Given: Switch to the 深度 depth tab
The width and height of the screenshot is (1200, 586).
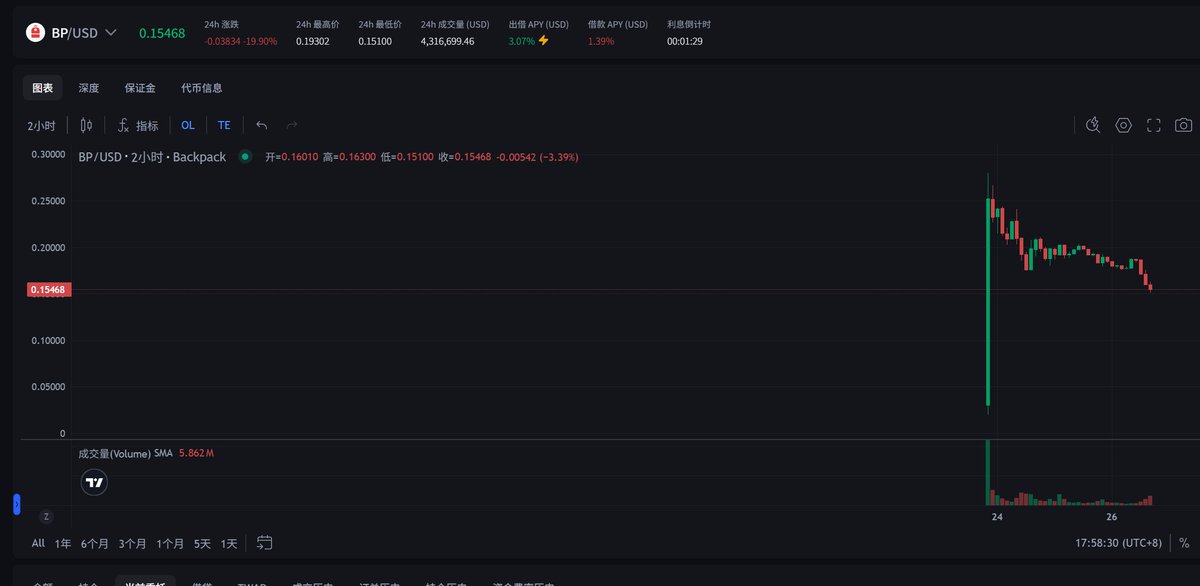Looking at the screenshot, I should [x=89, y=88].
